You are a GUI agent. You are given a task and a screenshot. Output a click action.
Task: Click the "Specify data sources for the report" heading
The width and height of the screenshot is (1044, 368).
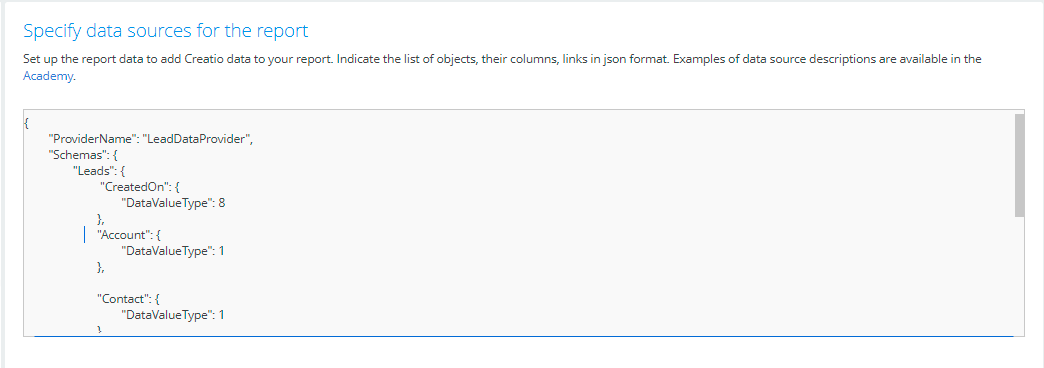(x=166, y=30)
